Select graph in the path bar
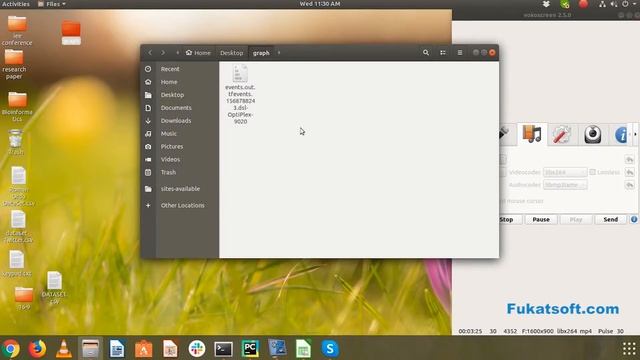The height and width of the screenshot is (360, 640). click(x=261, y=53)
